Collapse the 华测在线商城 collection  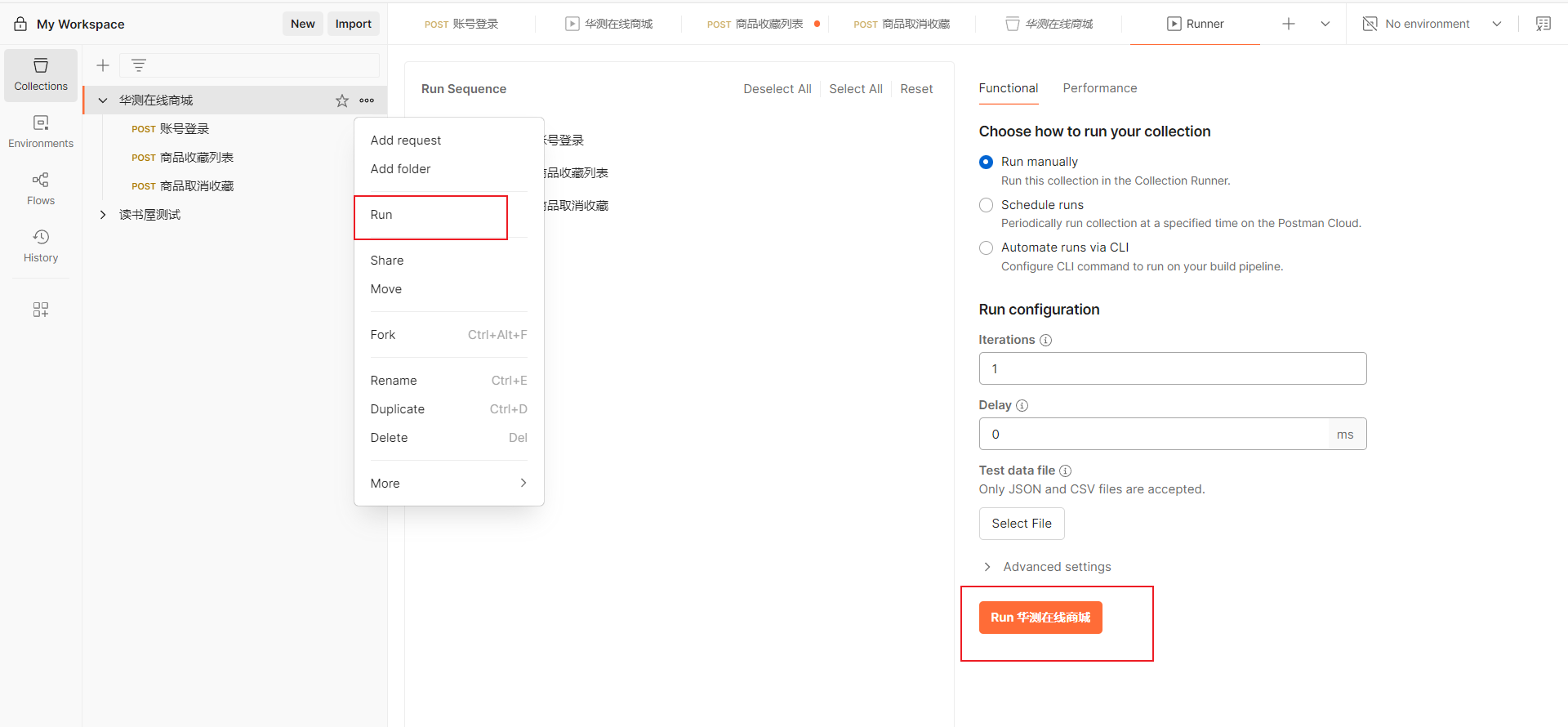pyautogui.click(x=103, y=100)
